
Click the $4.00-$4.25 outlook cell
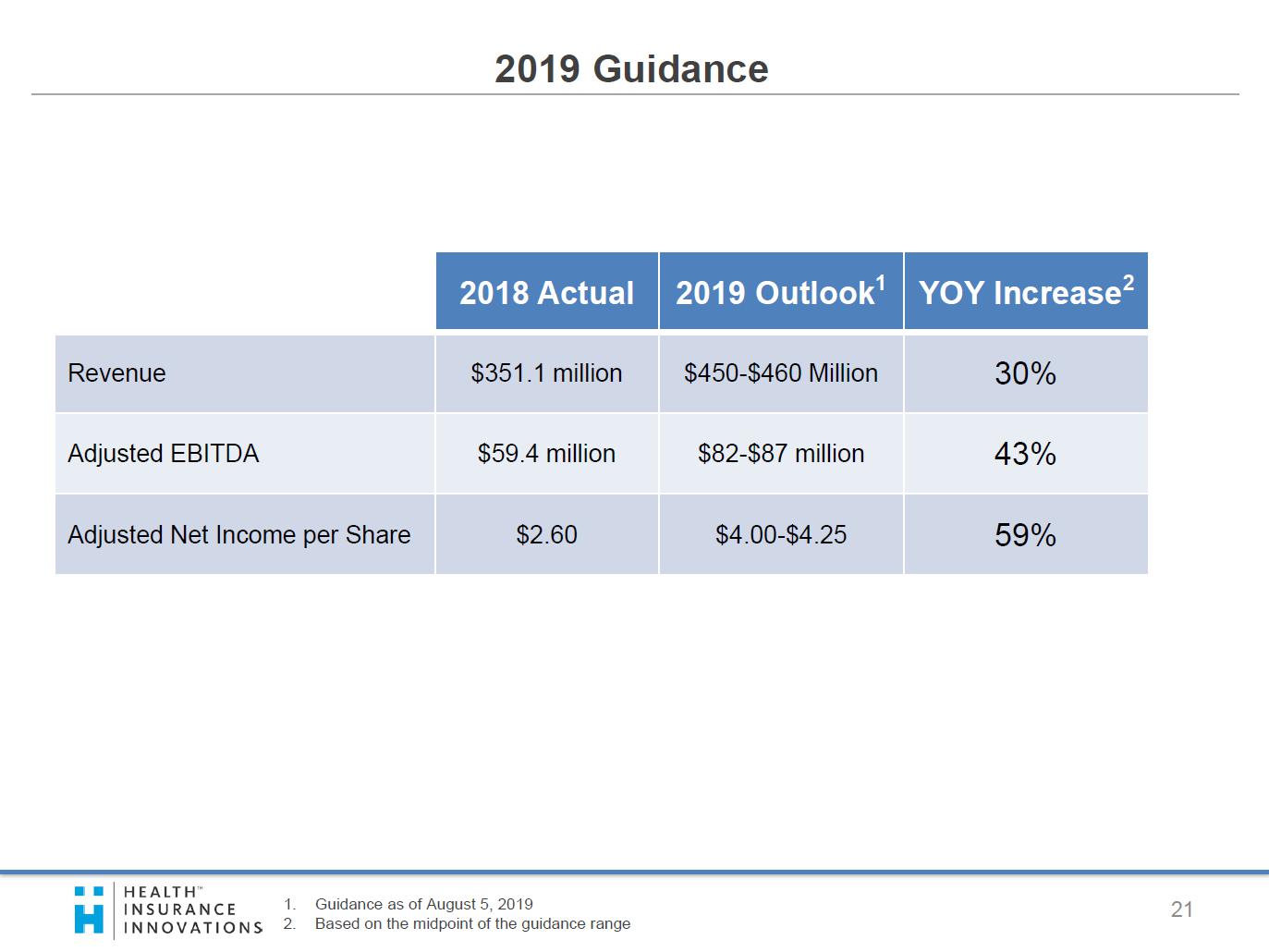pyautogui.click(x=780, y=535)
